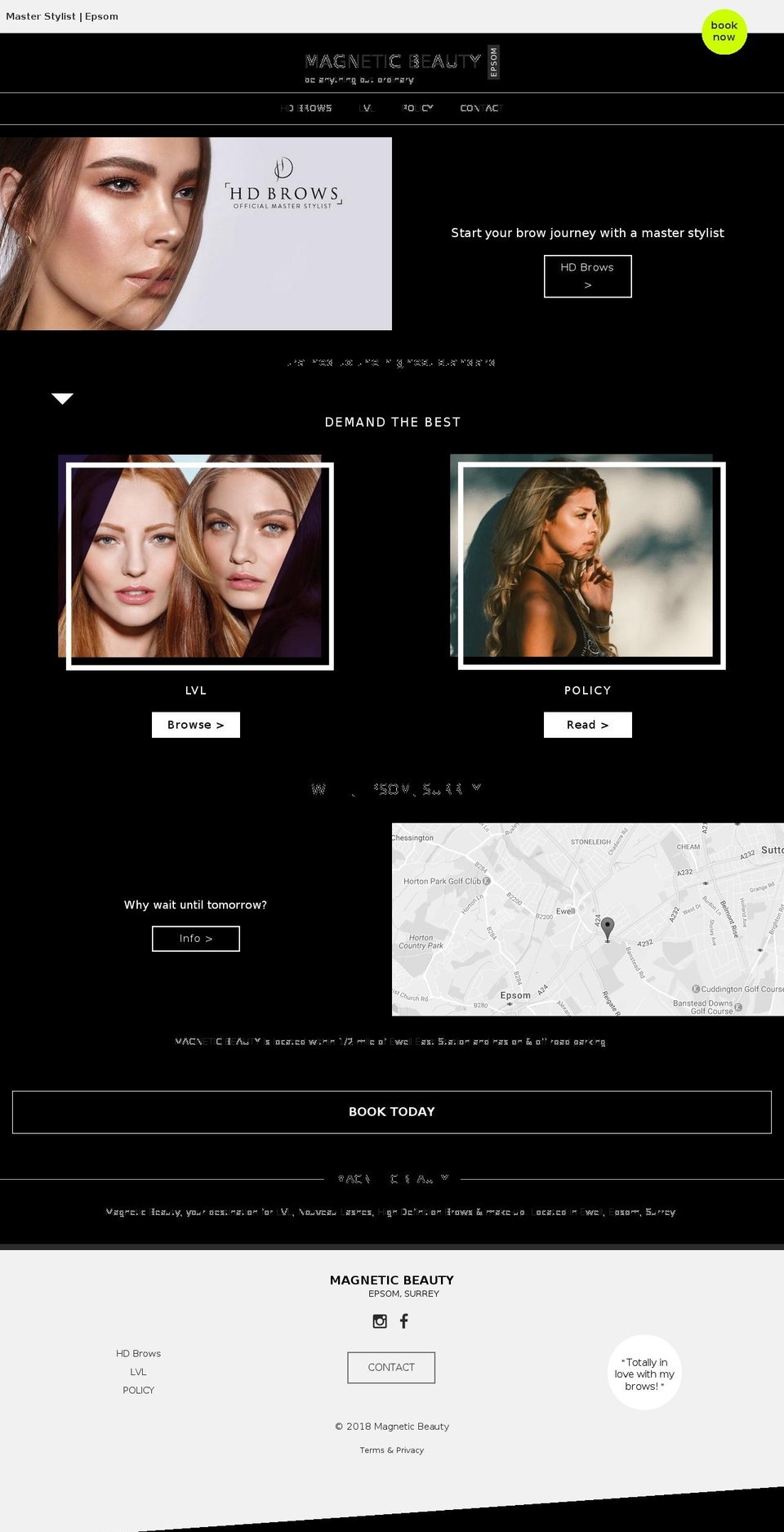Click the Read > button under Policy
This screenshot has height=1532, width=784.
tap(588, 725)
